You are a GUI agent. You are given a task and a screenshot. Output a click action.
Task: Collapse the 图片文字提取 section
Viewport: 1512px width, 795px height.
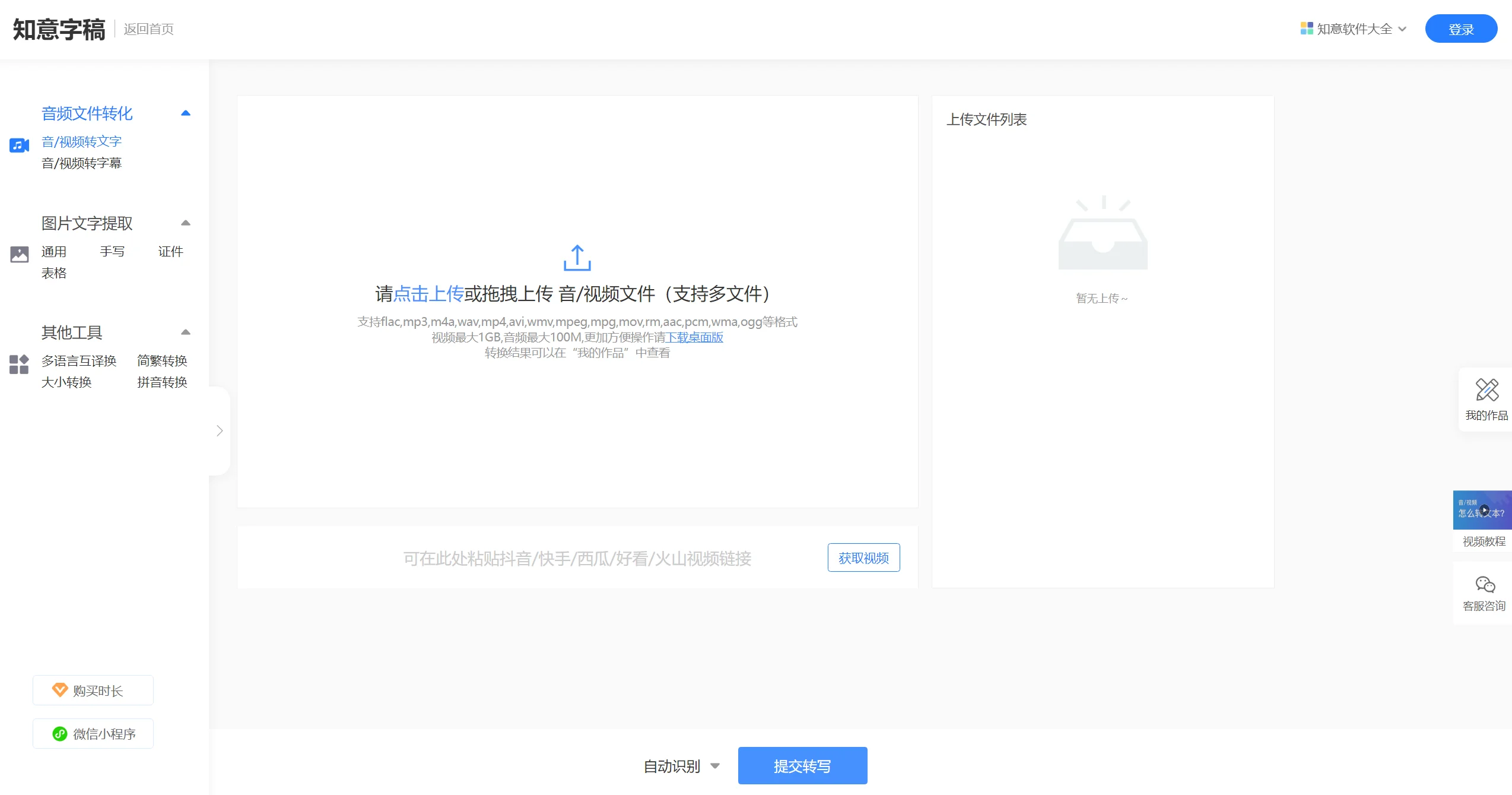click(x=186, y=223)
